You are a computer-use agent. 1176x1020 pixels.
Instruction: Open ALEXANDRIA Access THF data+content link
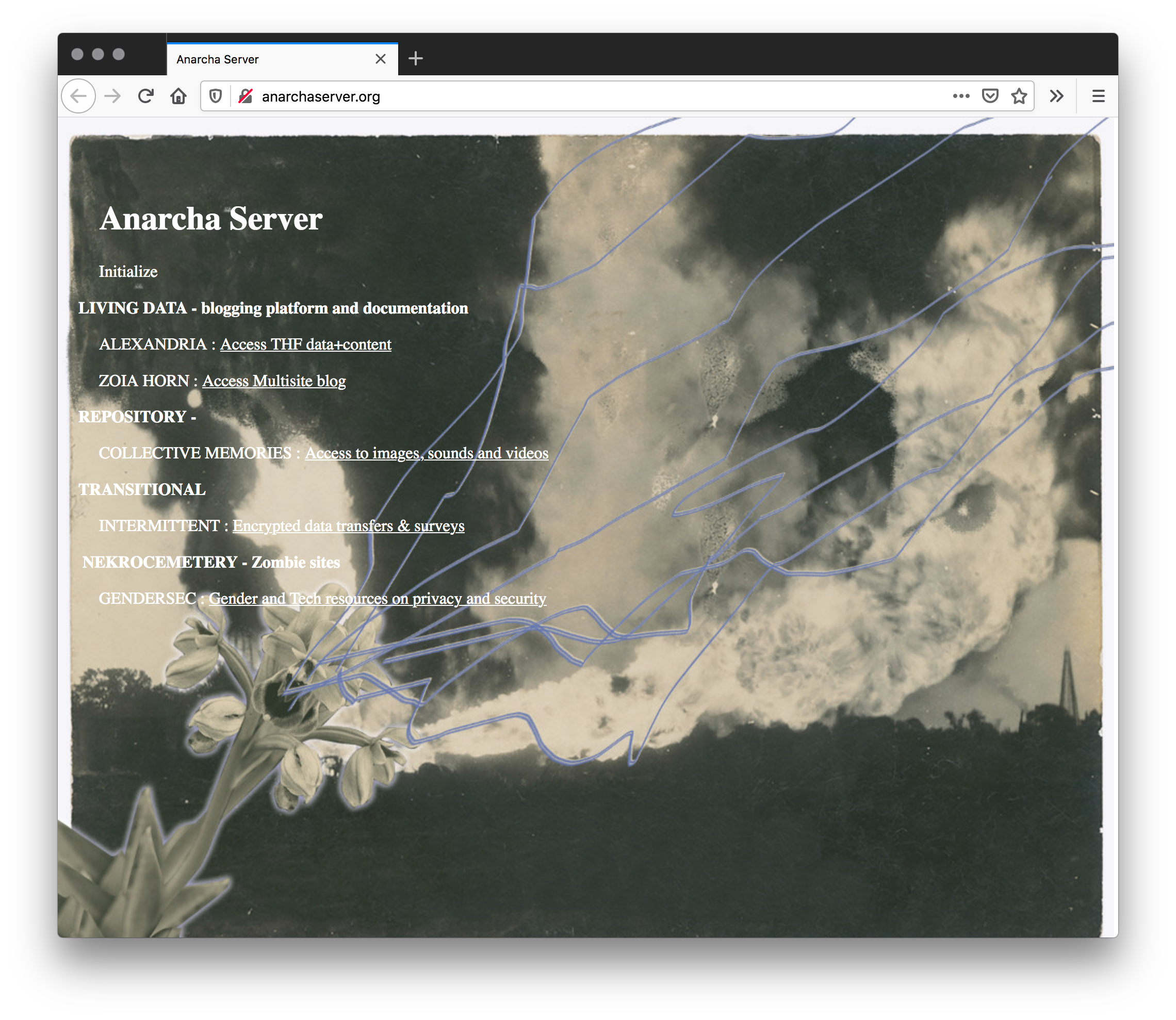[306, 344]
